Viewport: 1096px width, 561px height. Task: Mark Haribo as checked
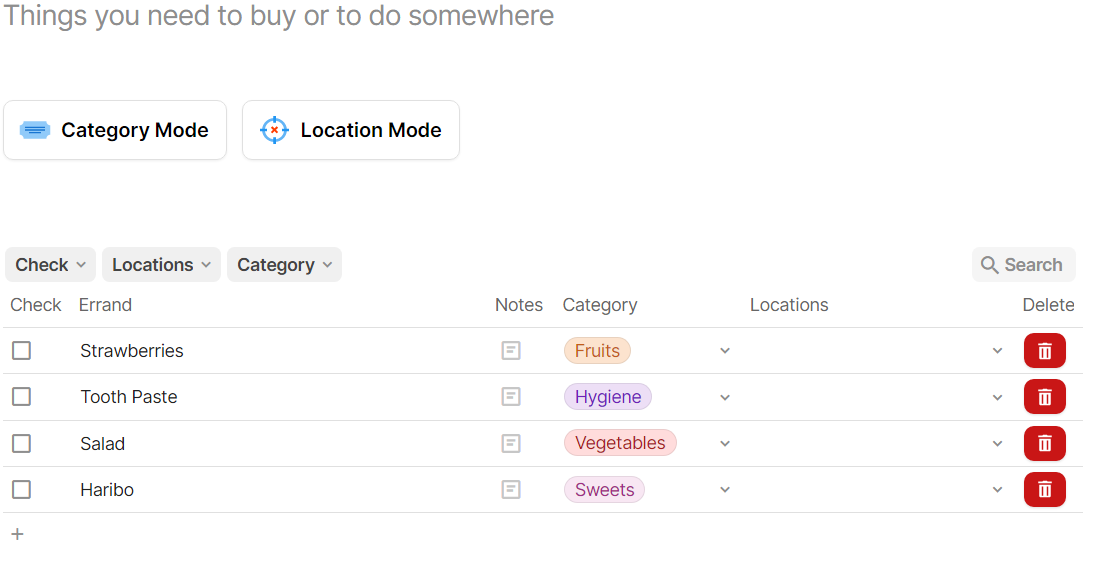(x=21, y=490)
